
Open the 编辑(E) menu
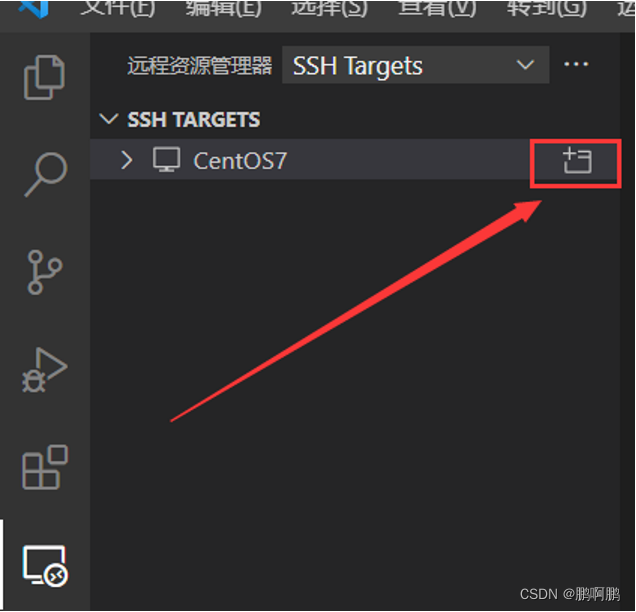(x=223, y=8)
